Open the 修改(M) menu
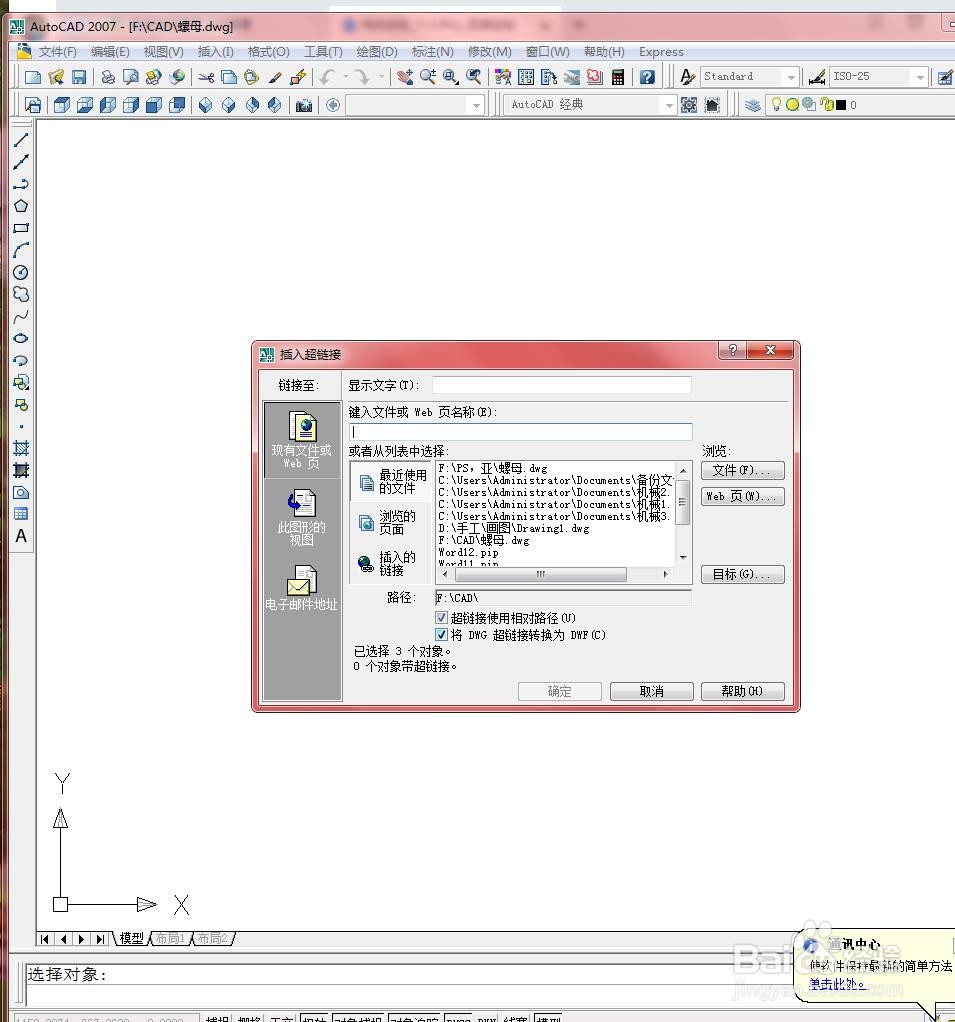This screenshot has width=955, height=1022. (490, 51)
